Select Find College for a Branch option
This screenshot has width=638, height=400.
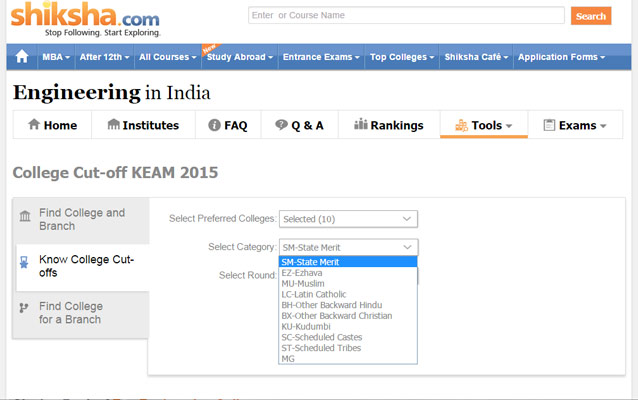click(x=70, y=313)
